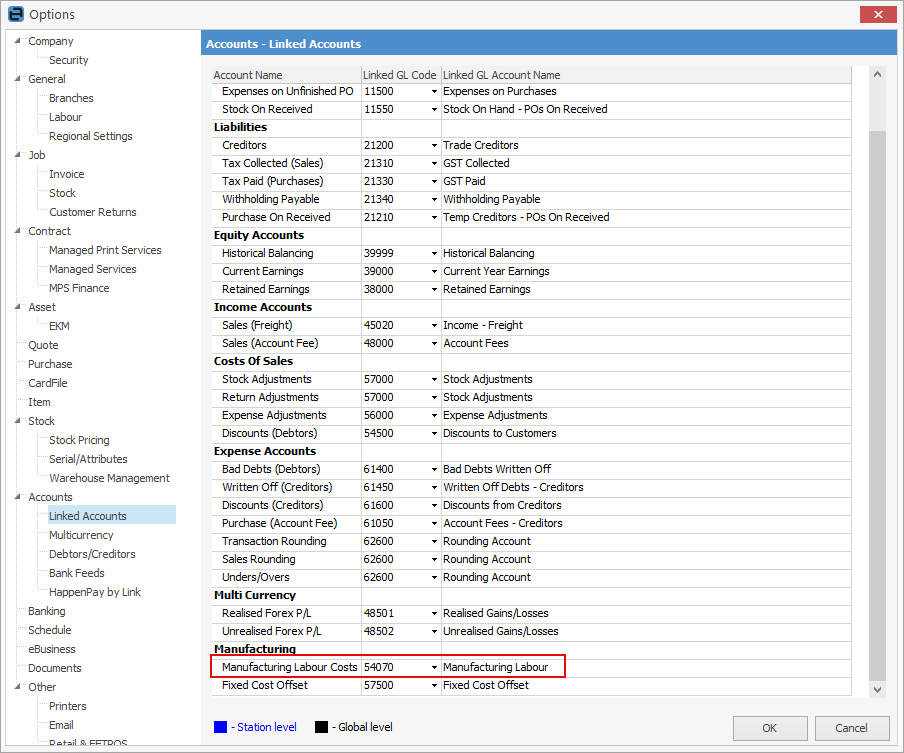The height and width of the screenshot is (753, 904).
Task: Click the 'Unrealised Gains/Losses' linked account name
Action: (500, 631)
